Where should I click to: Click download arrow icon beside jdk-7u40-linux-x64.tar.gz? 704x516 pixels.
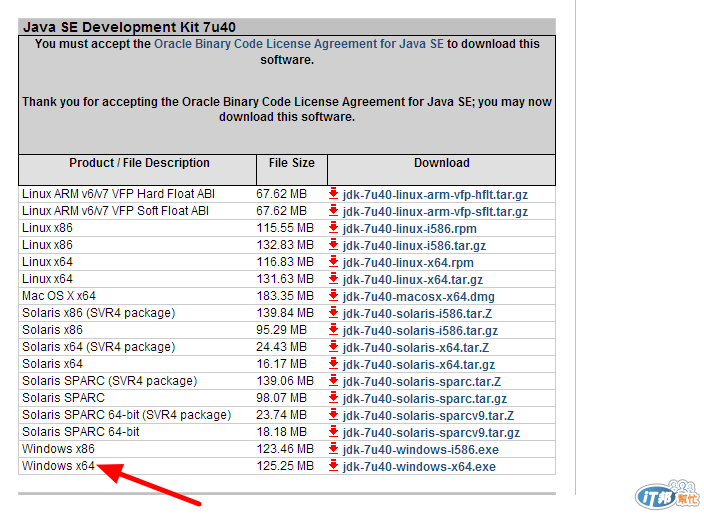(x=333, y=279)
